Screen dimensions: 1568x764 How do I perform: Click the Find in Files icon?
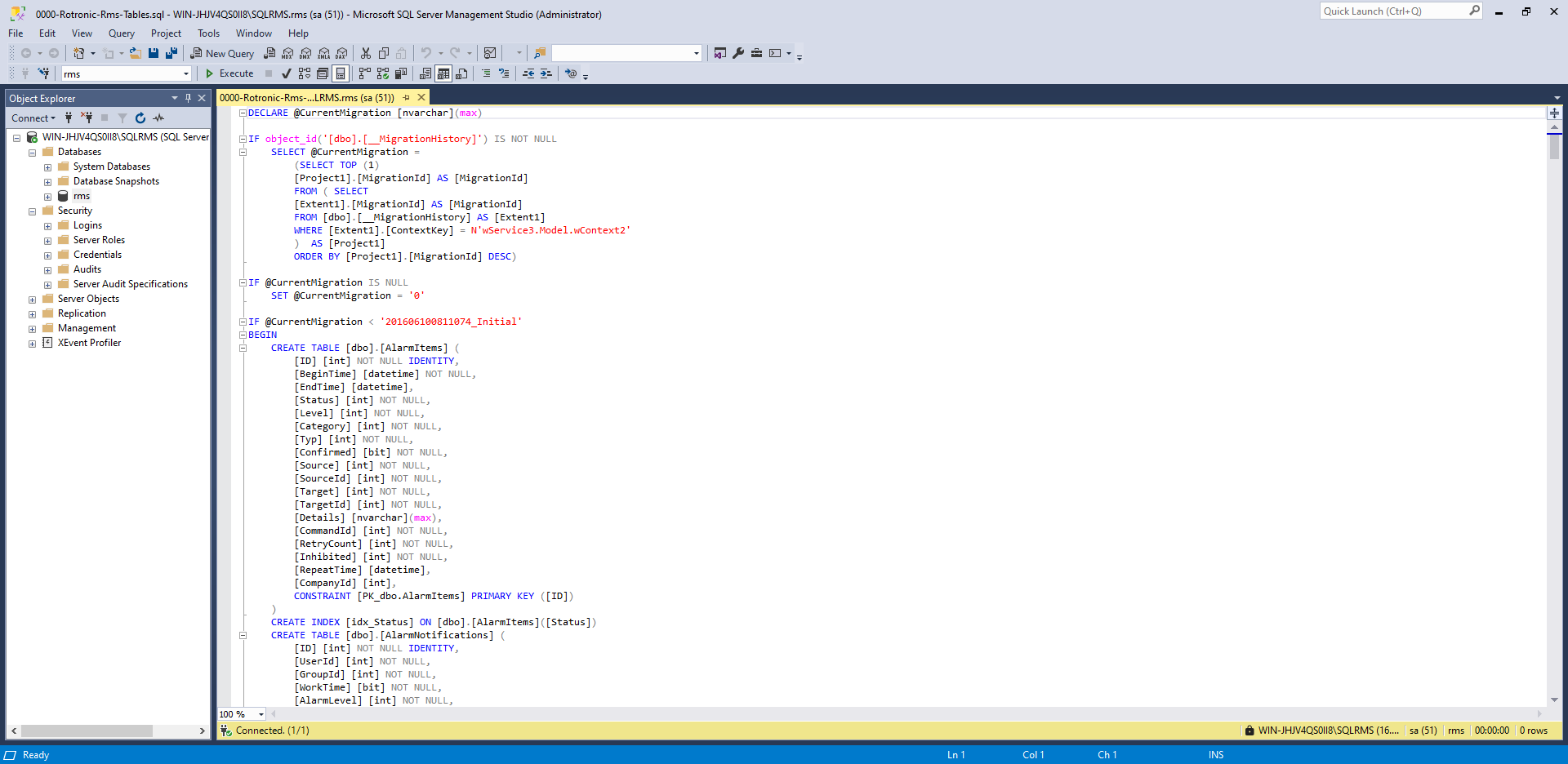(540, 53)
